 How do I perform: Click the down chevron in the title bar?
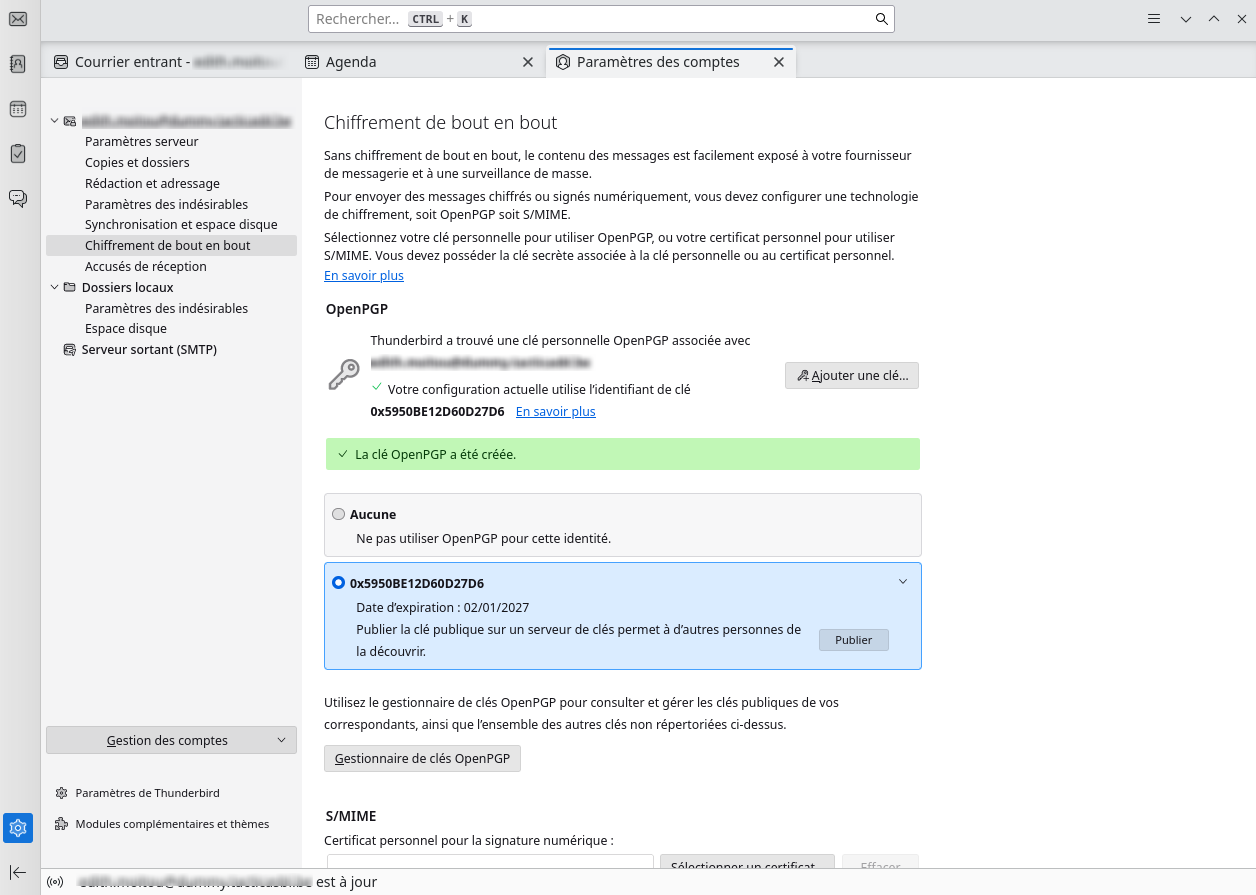[1186, 19]
